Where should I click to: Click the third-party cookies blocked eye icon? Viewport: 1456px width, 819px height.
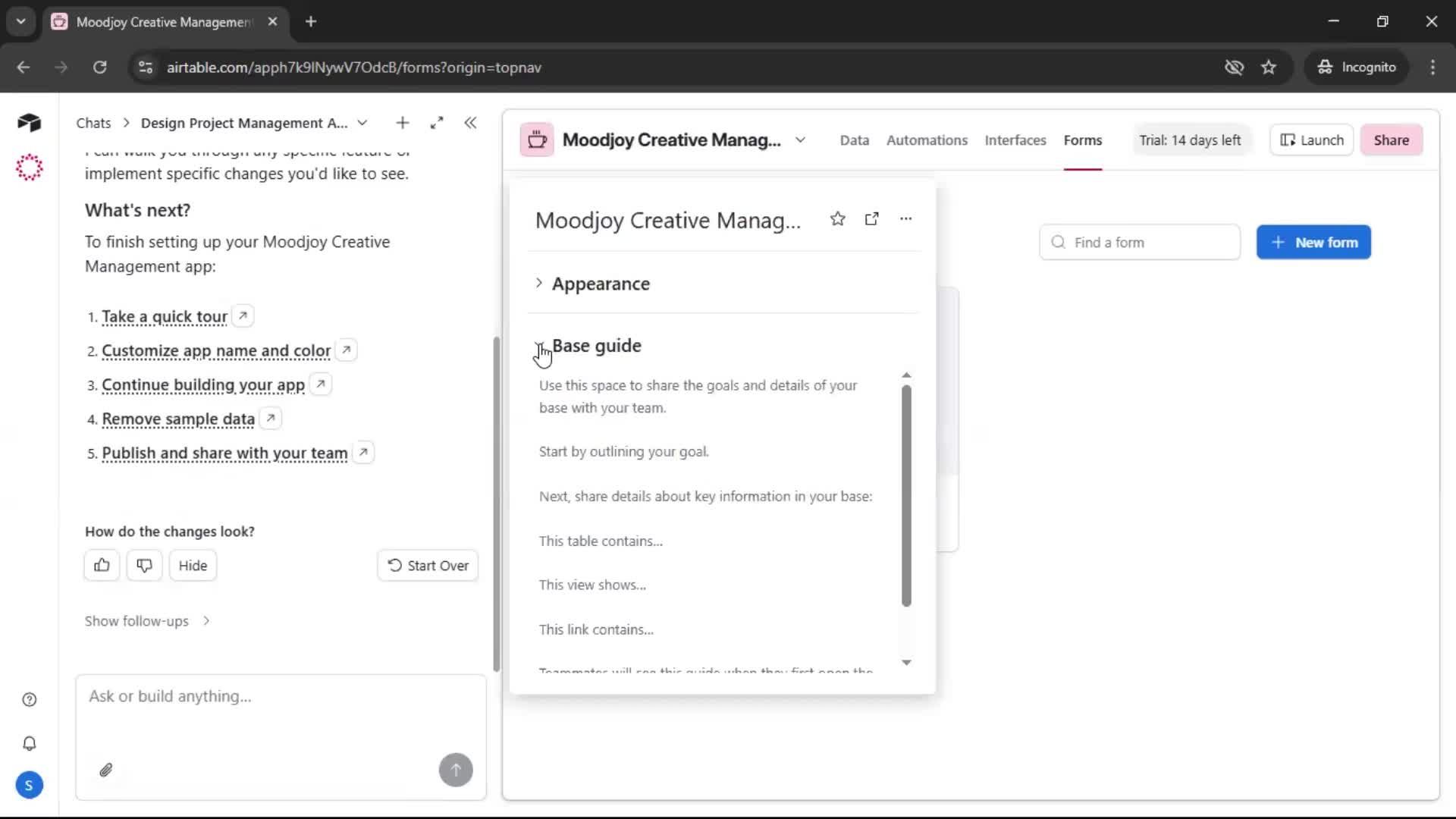pyautogui.click(x=1234, y=67)
